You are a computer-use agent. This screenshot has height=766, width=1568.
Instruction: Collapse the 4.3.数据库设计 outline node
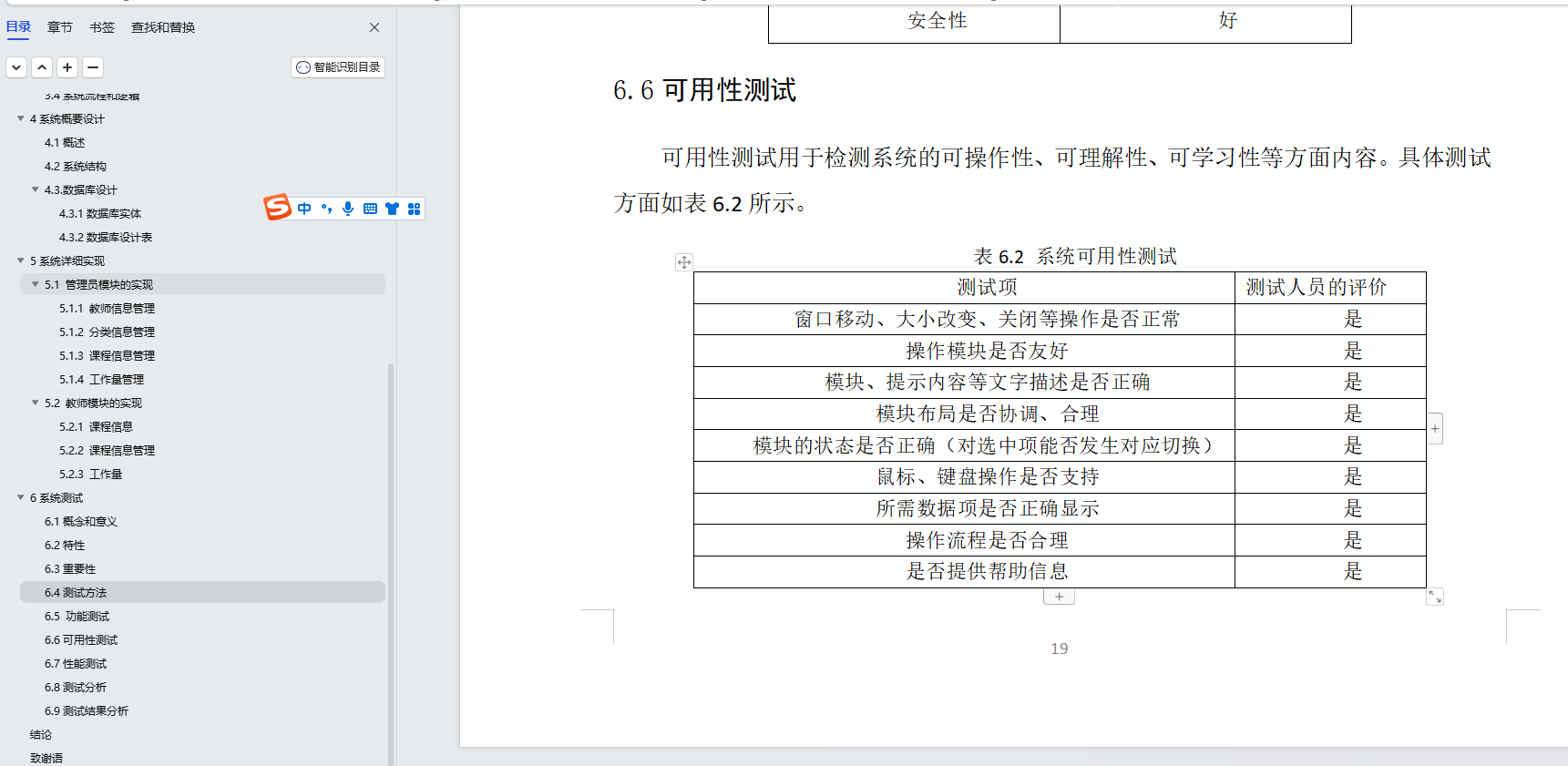pos(35,189)
